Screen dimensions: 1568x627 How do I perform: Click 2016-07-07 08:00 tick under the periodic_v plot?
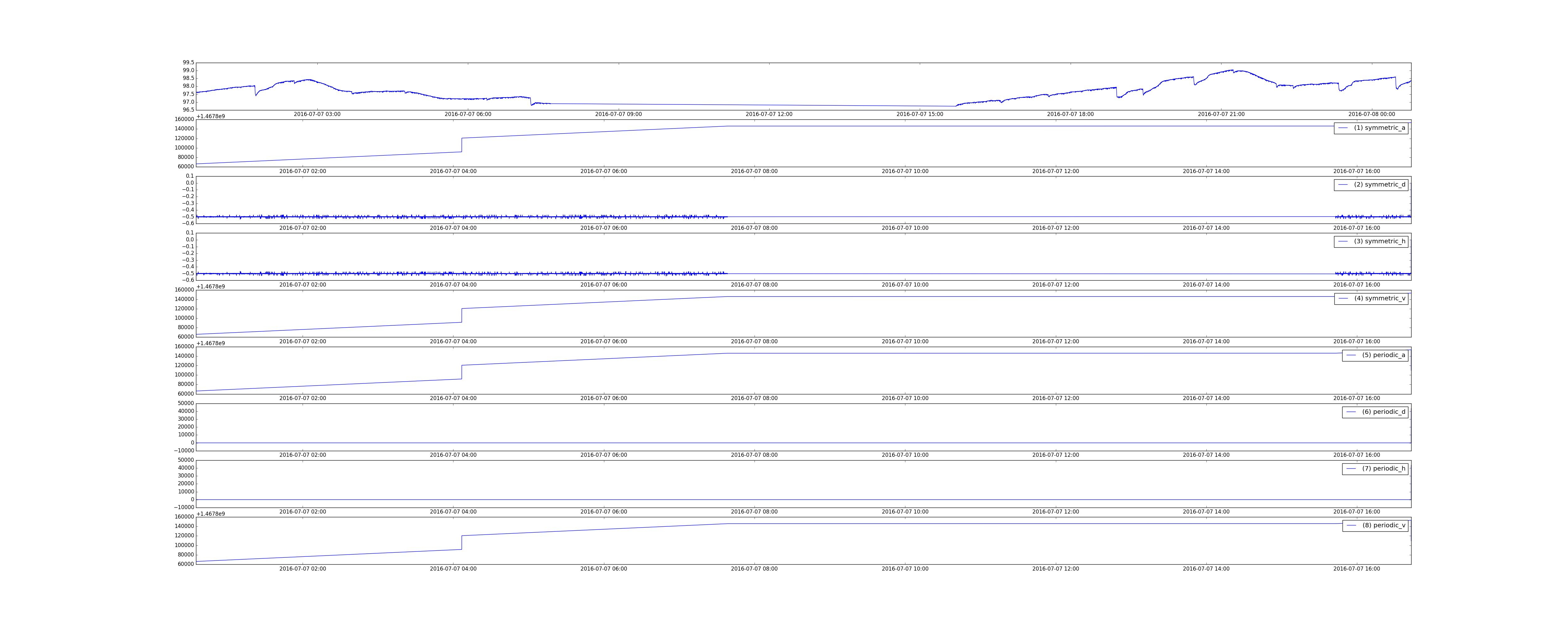pos(754,569)
